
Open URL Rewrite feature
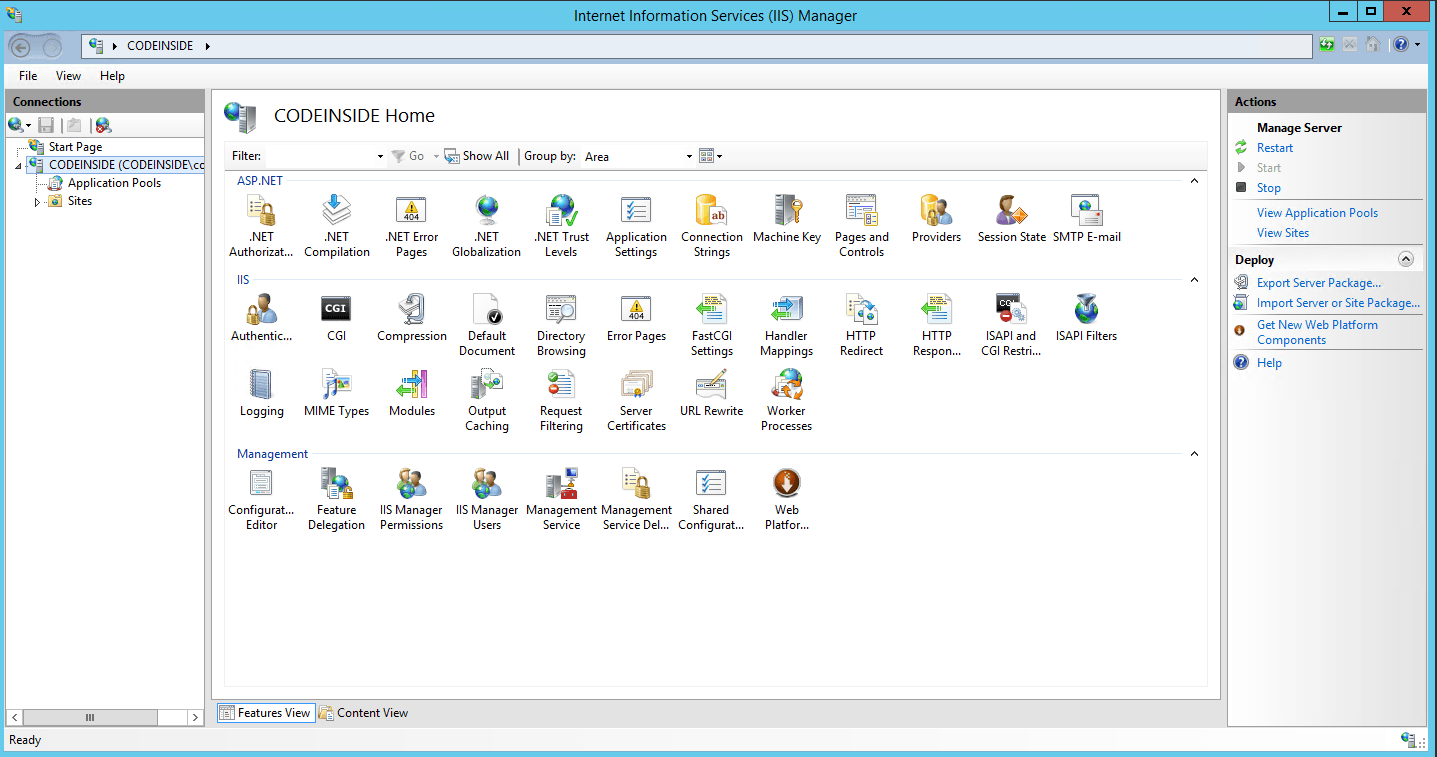click(712, 394)
